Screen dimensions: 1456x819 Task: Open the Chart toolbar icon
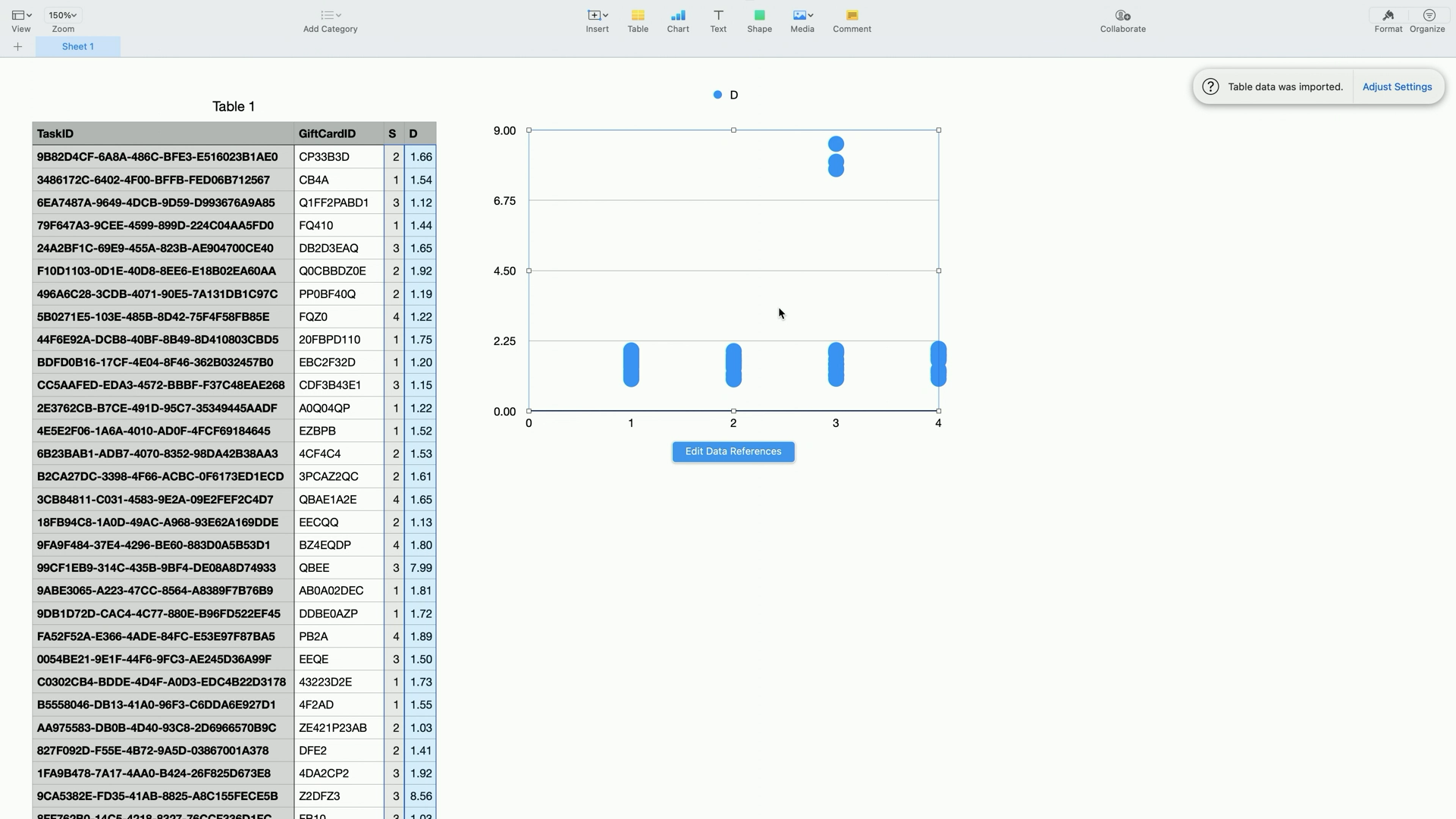click(678, 15)
